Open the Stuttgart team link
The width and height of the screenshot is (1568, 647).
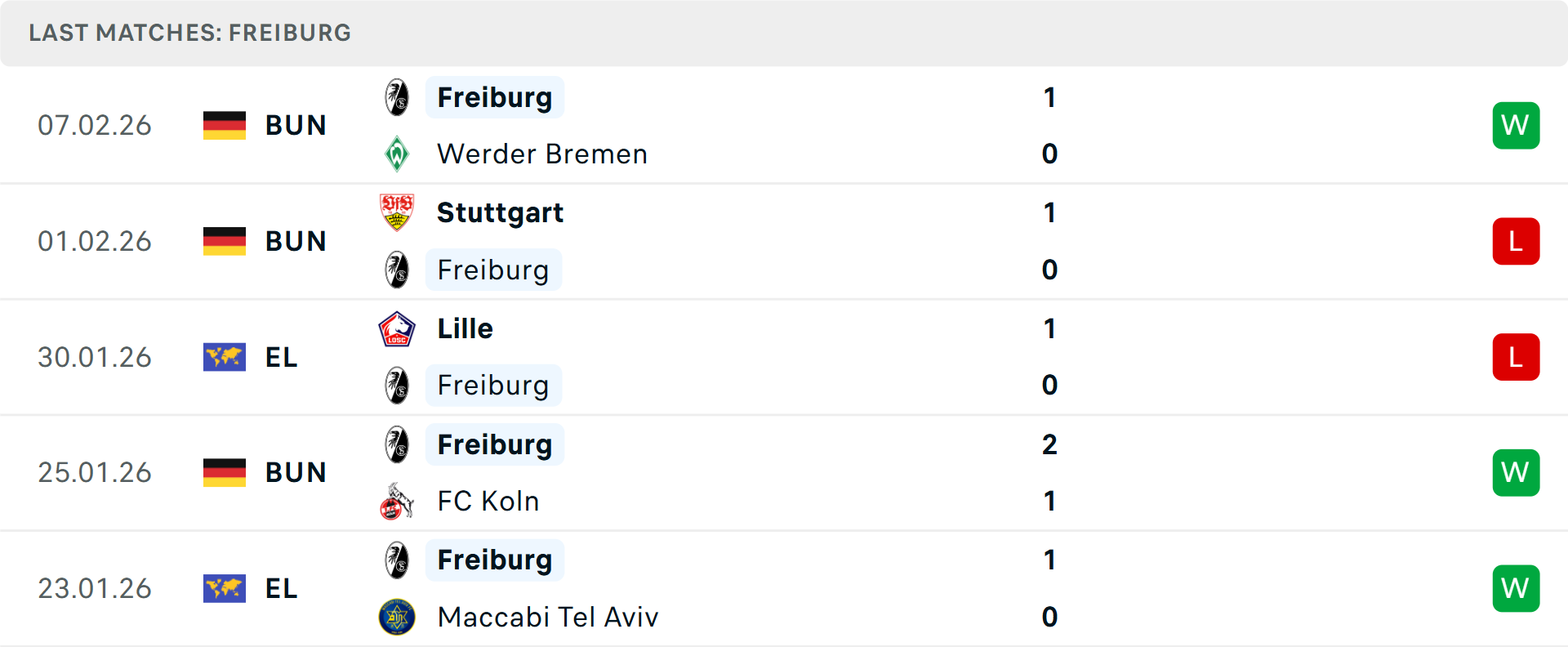pyautogui.click(x=500, y=212)
